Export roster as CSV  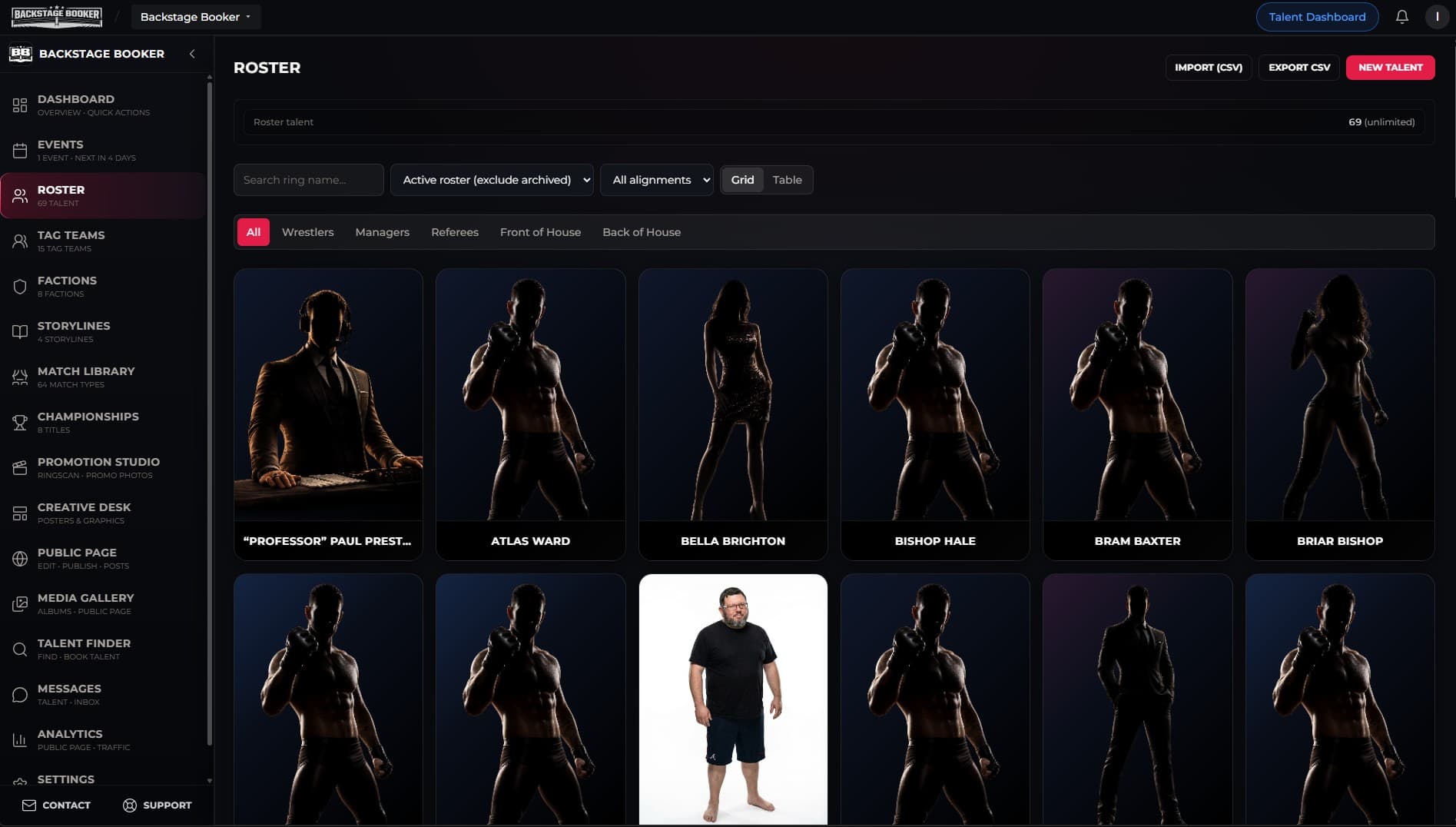click(x=1298, y=68)
